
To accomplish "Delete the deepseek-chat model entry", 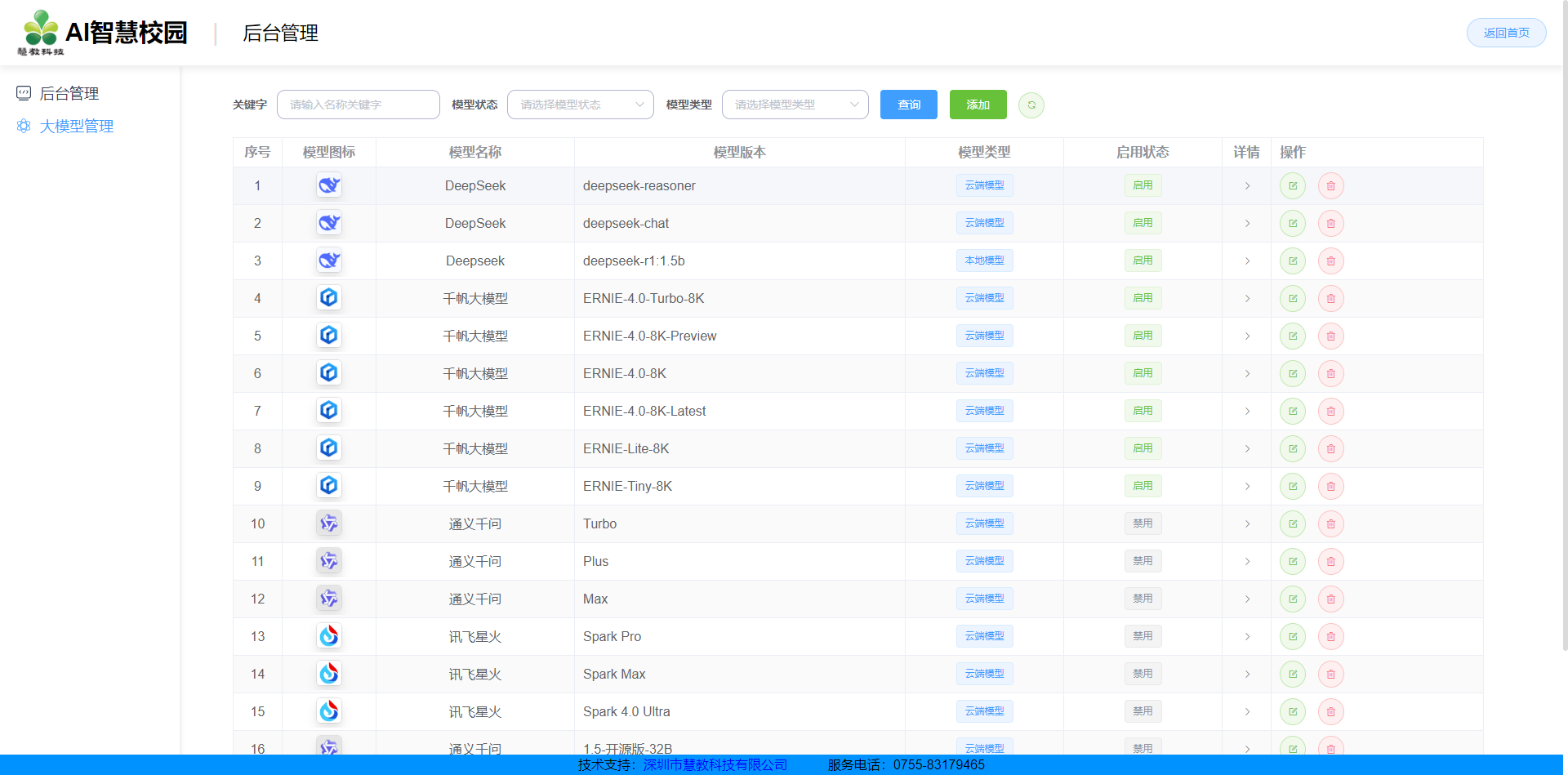I will pos(1331,223).
